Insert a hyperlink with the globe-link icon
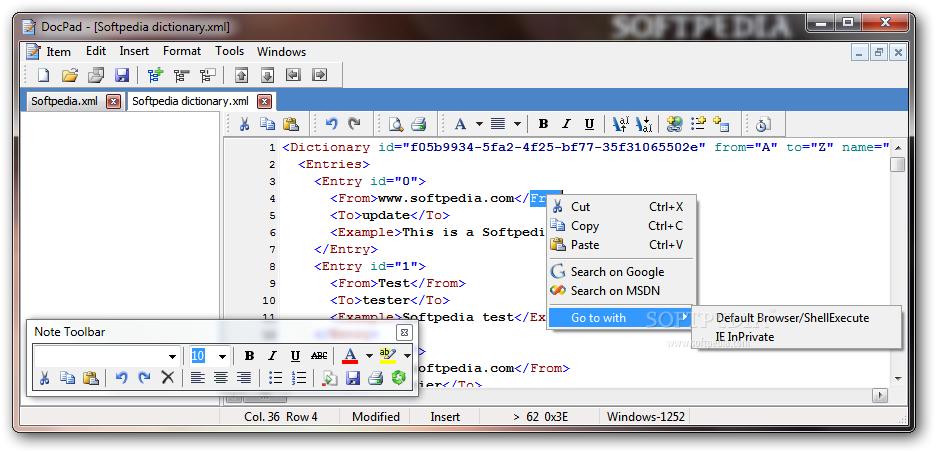 [675, 124]
